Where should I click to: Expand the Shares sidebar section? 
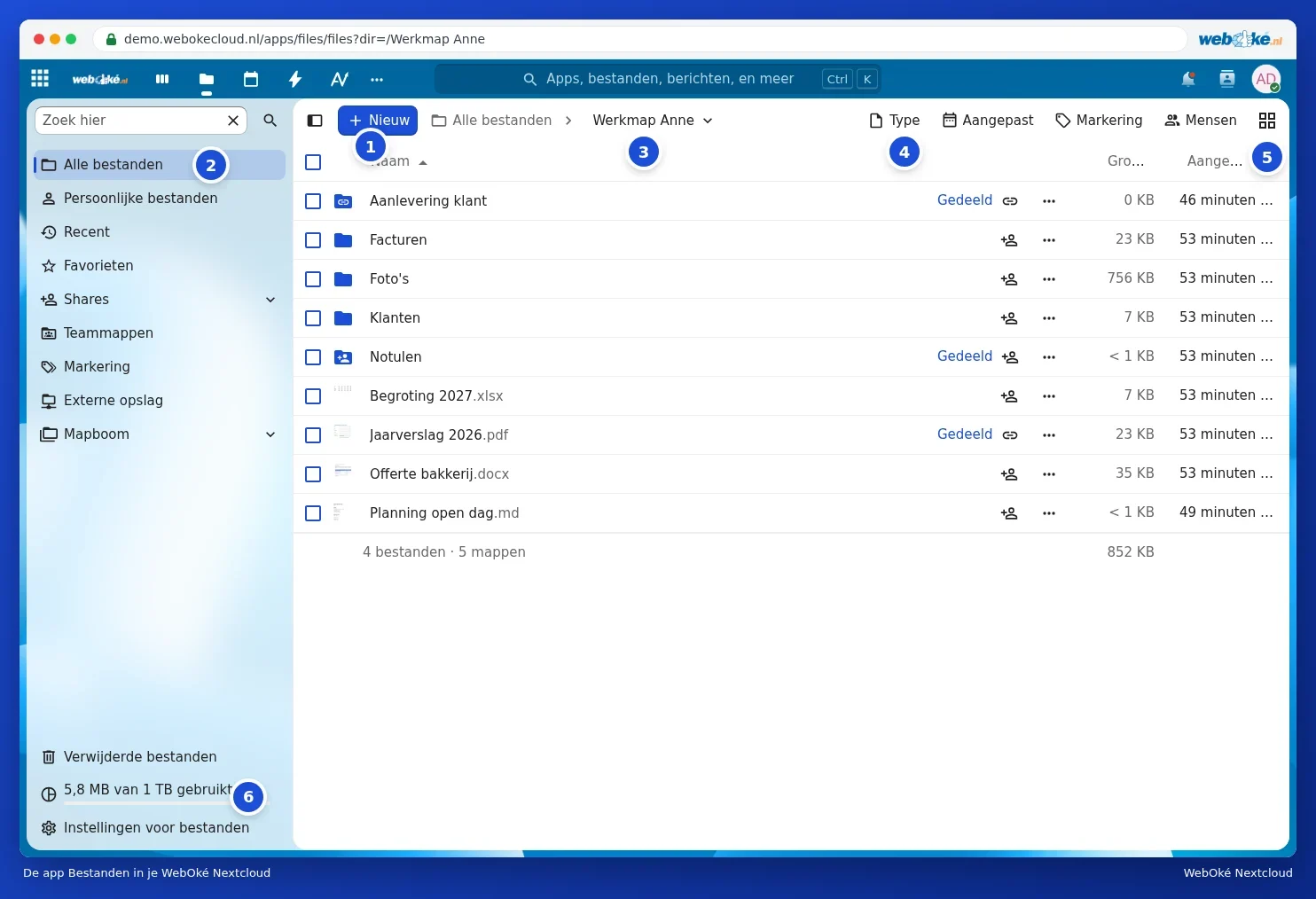(270, 300)
